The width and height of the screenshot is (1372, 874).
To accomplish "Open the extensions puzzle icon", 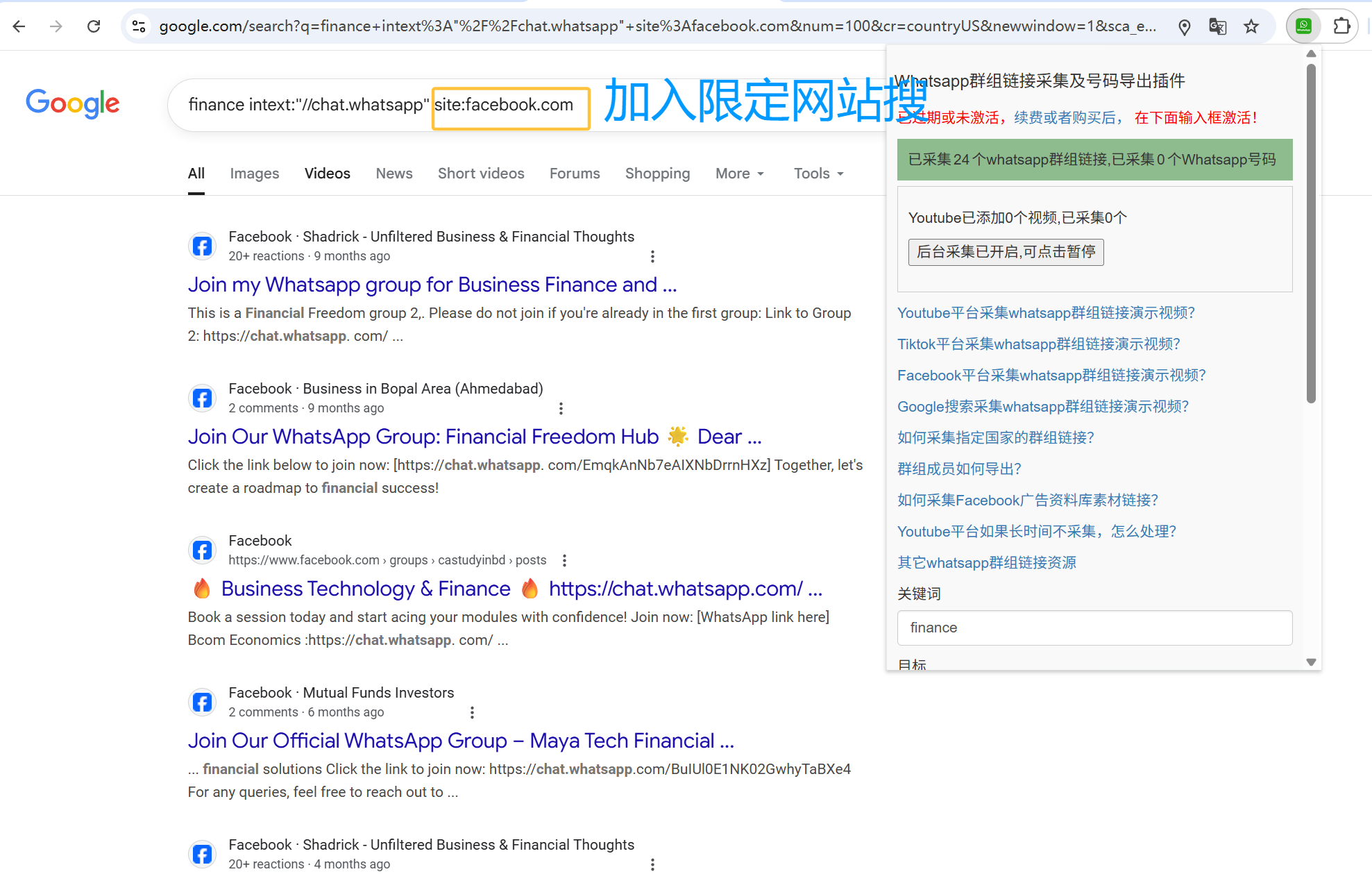I will tap(1341, 26).
